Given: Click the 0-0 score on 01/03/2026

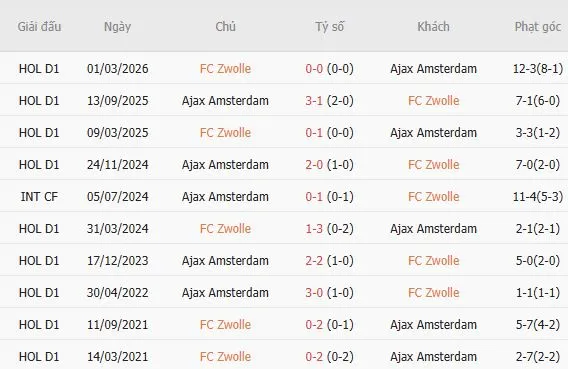Looking at the screenshot, I should (x=314, y=68).
